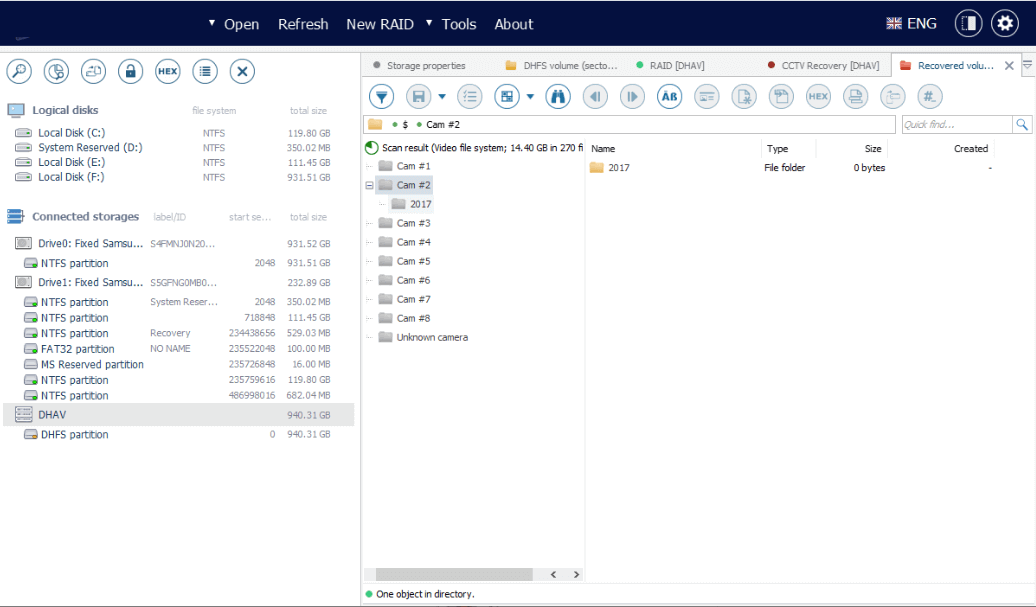Screen dimensions: 1036x607
Task: Click the AB case-sensitivity icon
Action: pyautogui.click(x=669, y=96)
